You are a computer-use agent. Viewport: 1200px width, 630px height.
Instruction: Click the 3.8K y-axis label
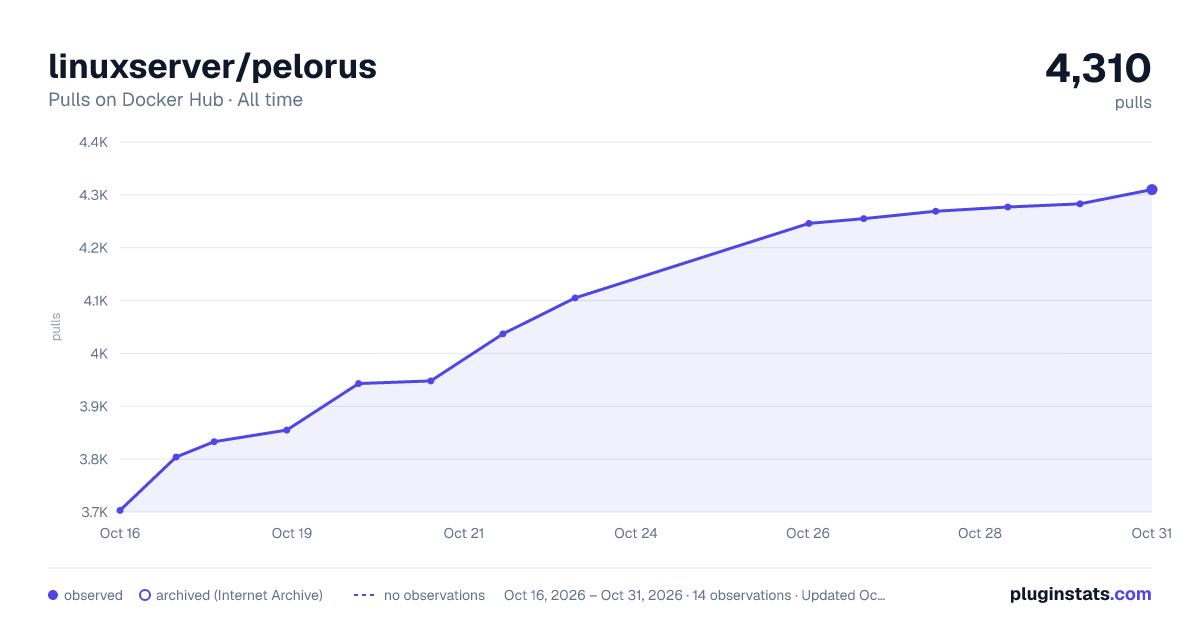tap(93, 460)
